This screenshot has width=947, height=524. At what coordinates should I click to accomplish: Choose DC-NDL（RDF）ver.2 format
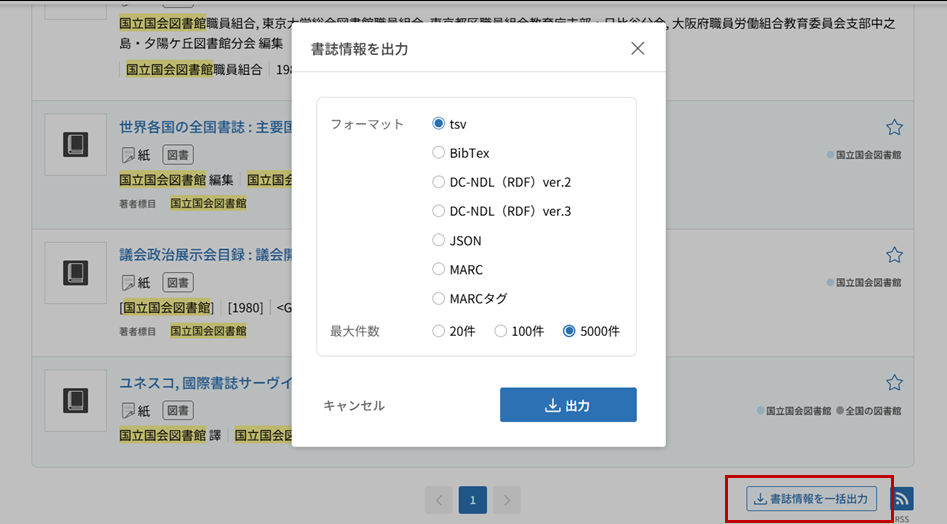click(x=438, y=182)
